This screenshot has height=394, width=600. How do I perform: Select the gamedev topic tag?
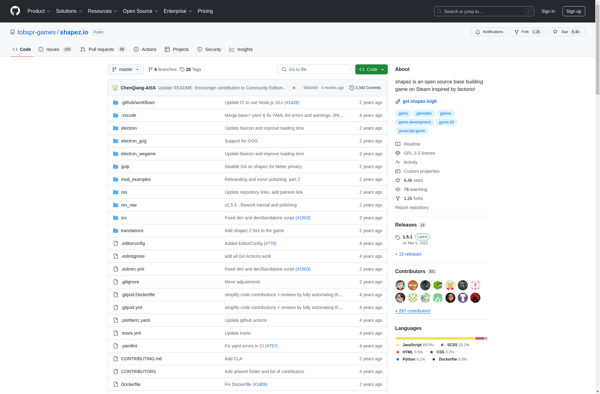[424, 113]
